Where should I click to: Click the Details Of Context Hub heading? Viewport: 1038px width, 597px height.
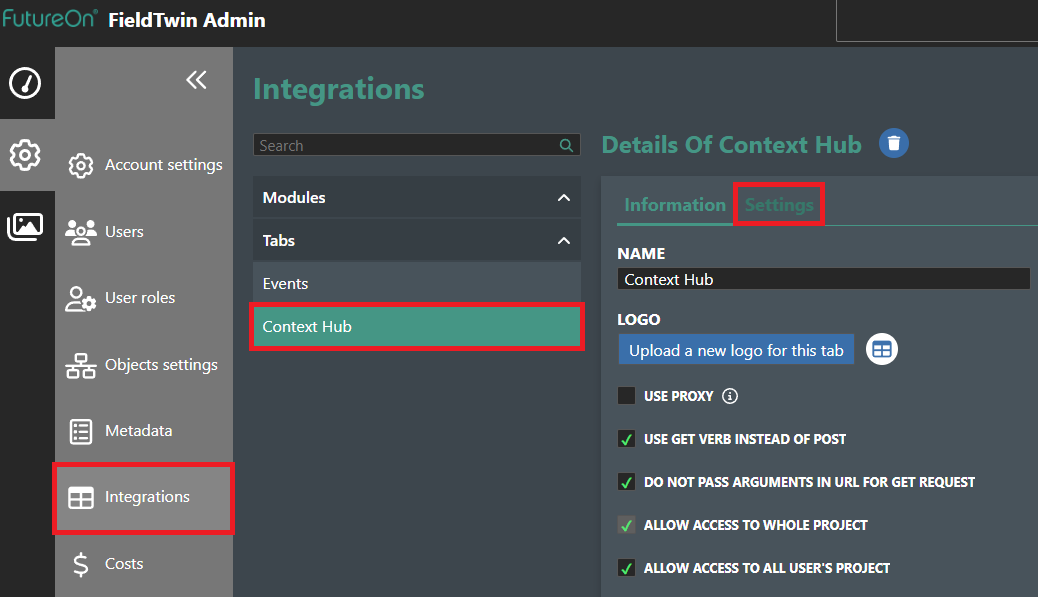(731, 144)
